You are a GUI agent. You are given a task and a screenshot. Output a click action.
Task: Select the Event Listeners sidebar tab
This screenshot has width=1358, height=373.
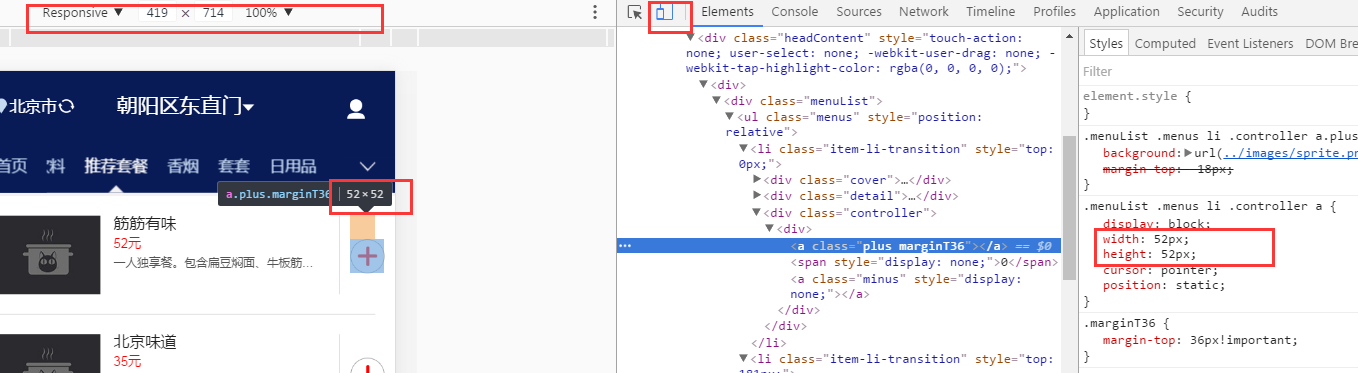[1250, 44]
